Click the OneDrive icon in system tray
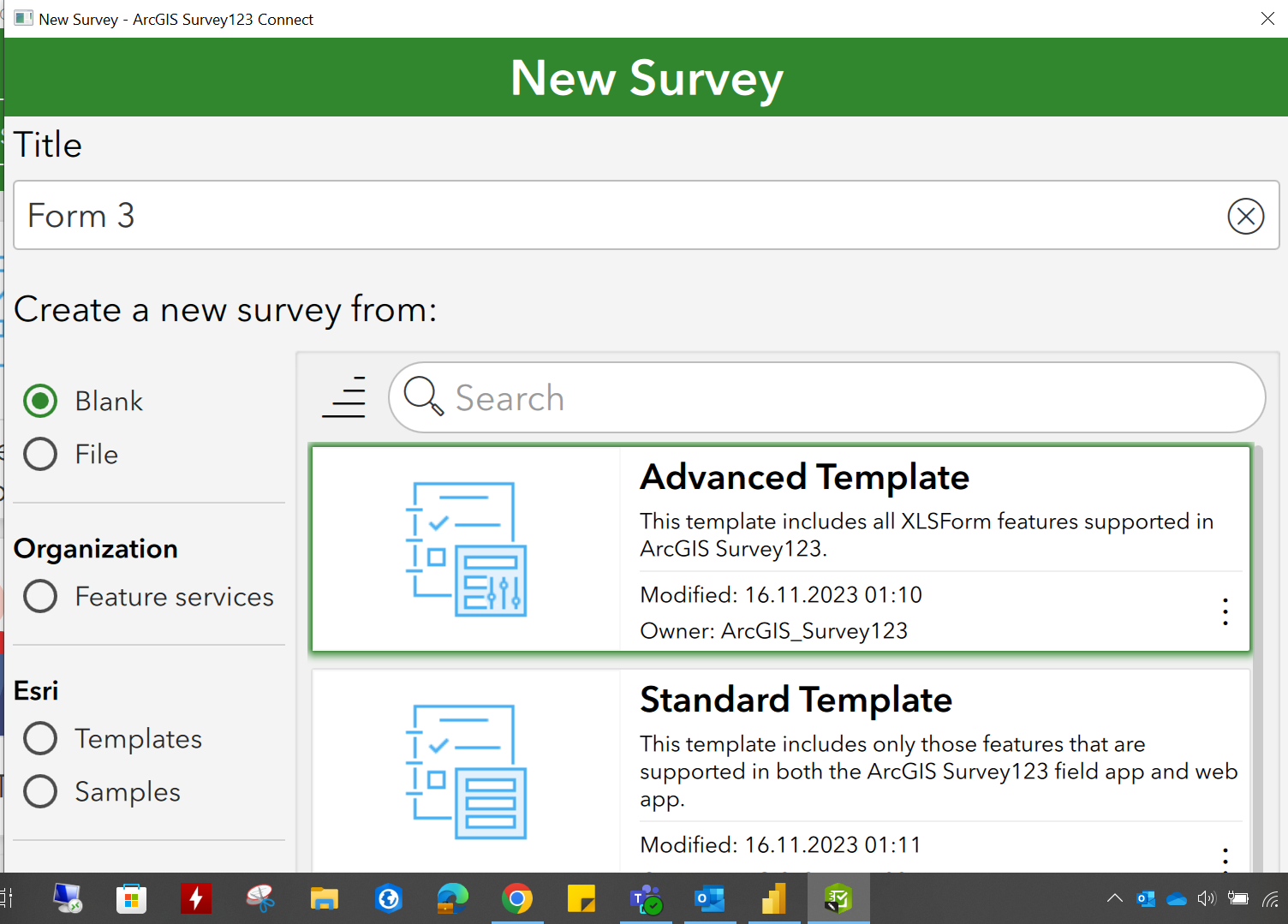 (1176, 898)
